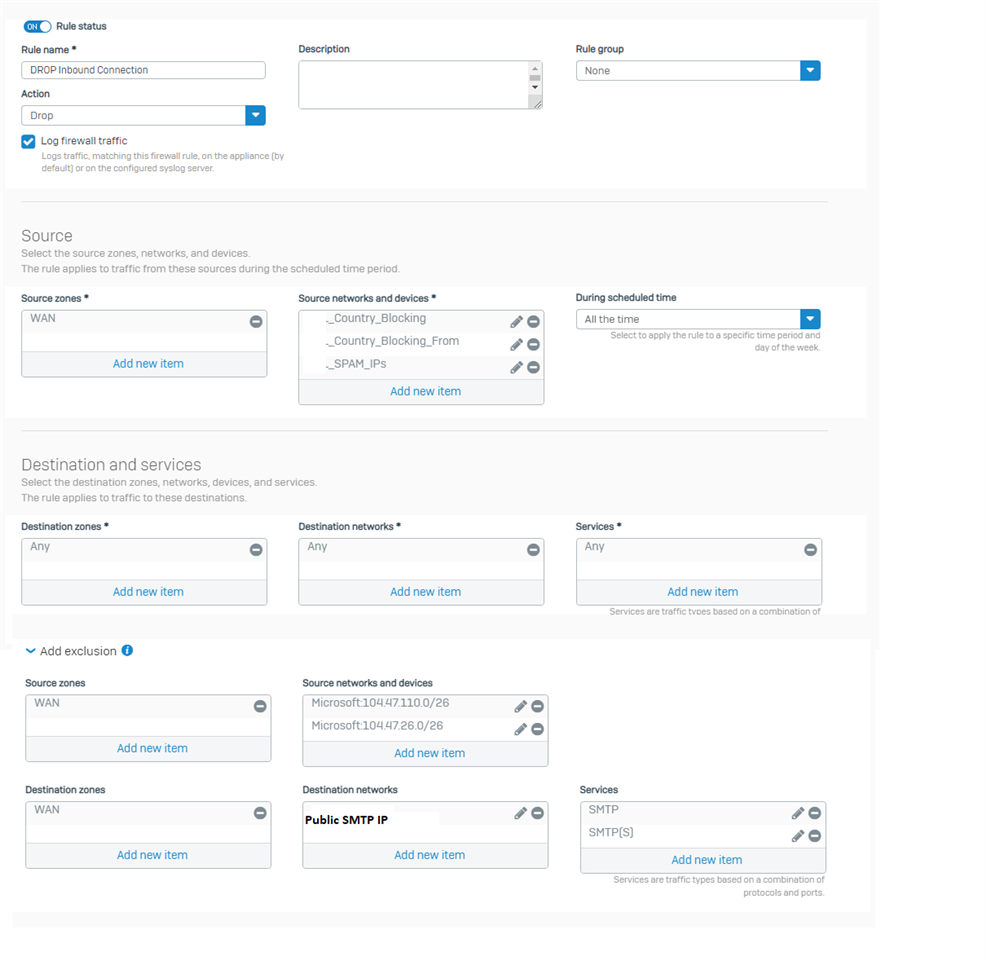Viewport: 986px width, 960px height.
Task: Edit the Microsoft:104.47.26.0/26 exclusion
Action: [521, 729]
